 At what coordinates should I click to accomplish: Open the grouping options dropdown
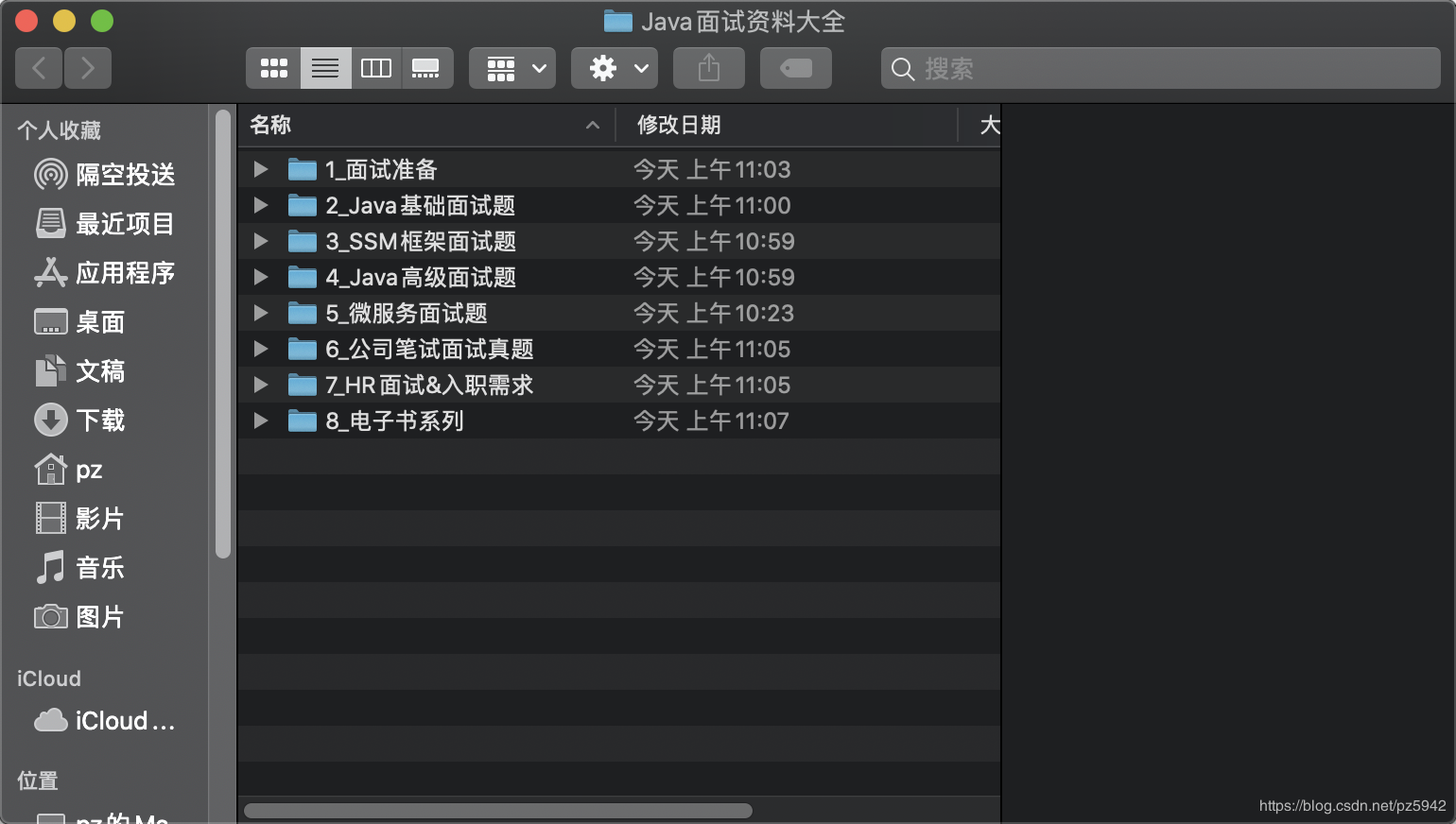(x=511, y=67)
